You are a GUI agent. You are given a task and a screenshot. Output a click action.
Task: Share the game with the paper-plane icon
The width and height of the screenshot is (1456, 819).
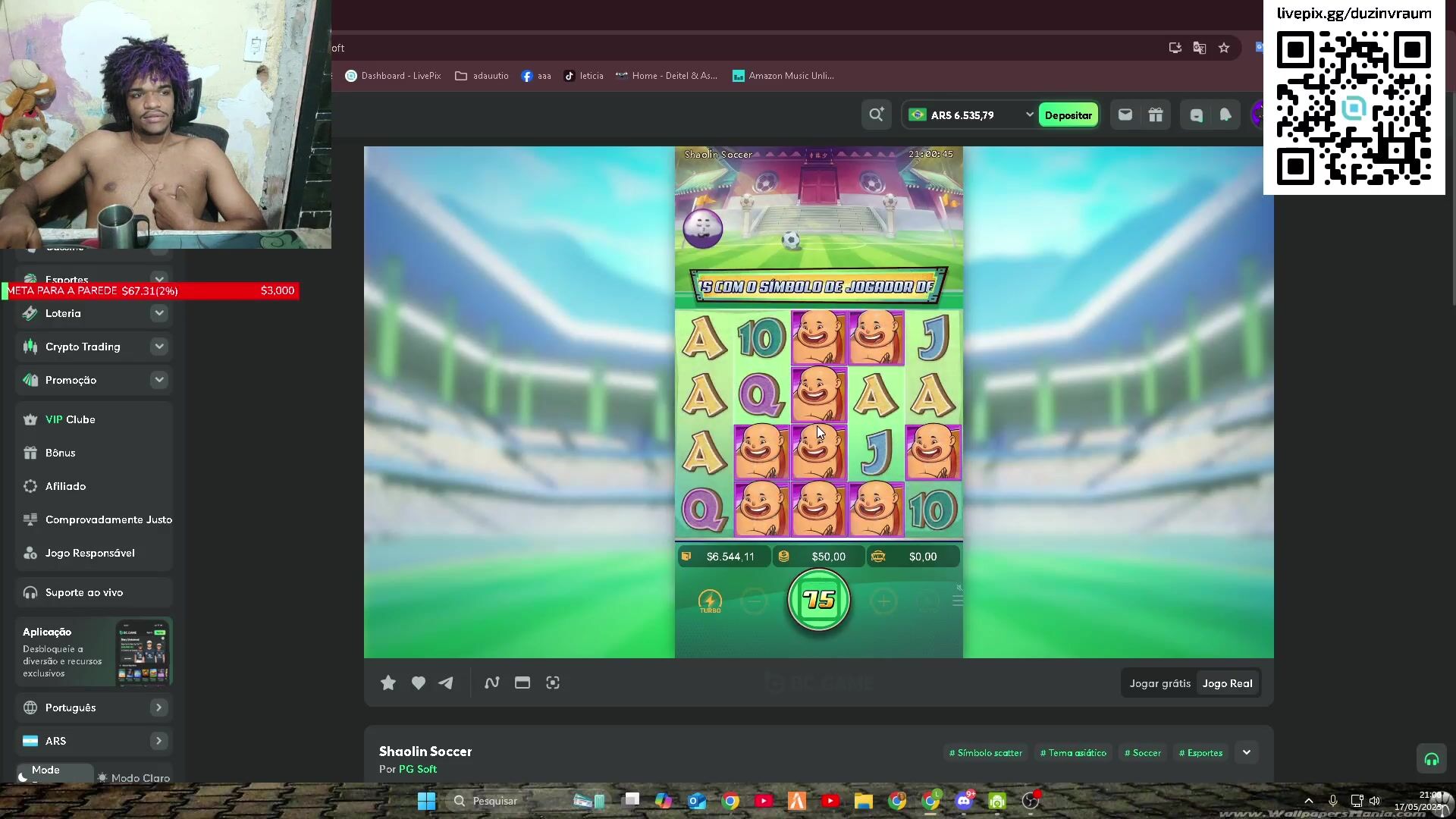pos(446,683)
